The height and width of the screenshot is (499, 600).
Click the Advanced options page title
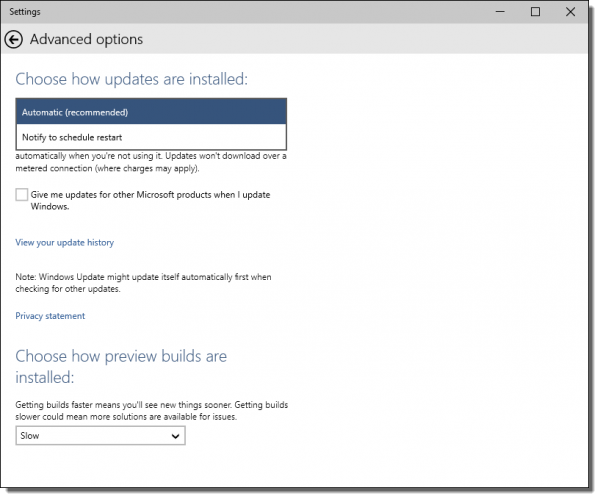tap(86, 40)
